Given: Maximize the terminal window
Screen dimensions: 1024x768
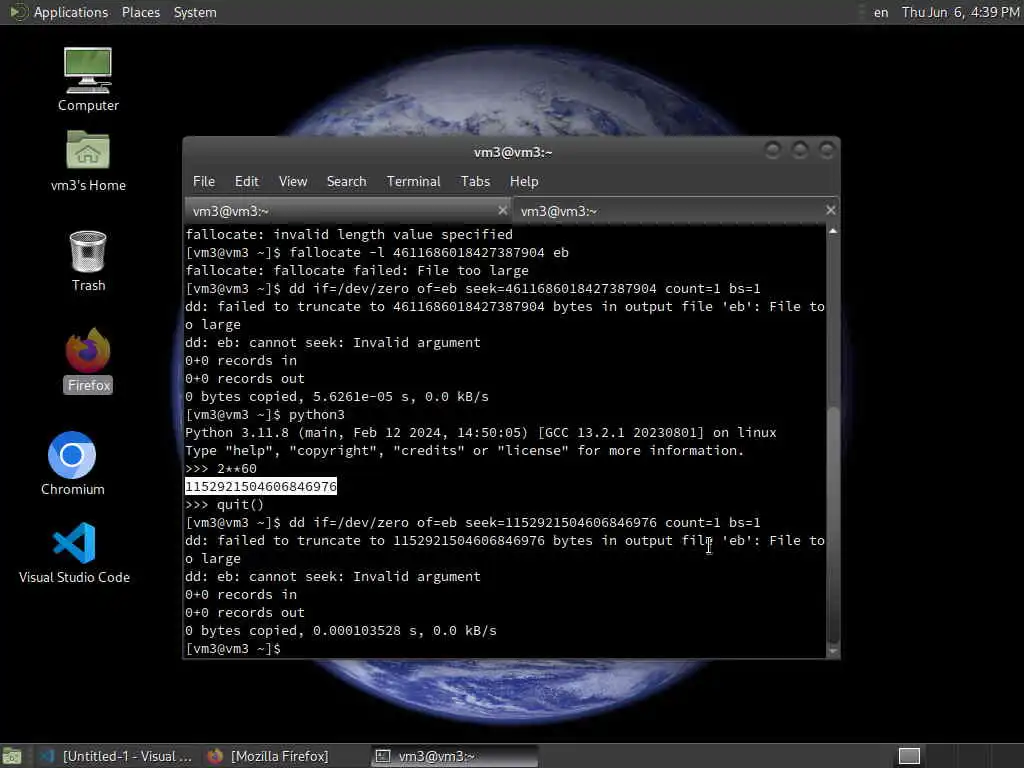Looking at the screenshot, I should [x=799, y=151].
